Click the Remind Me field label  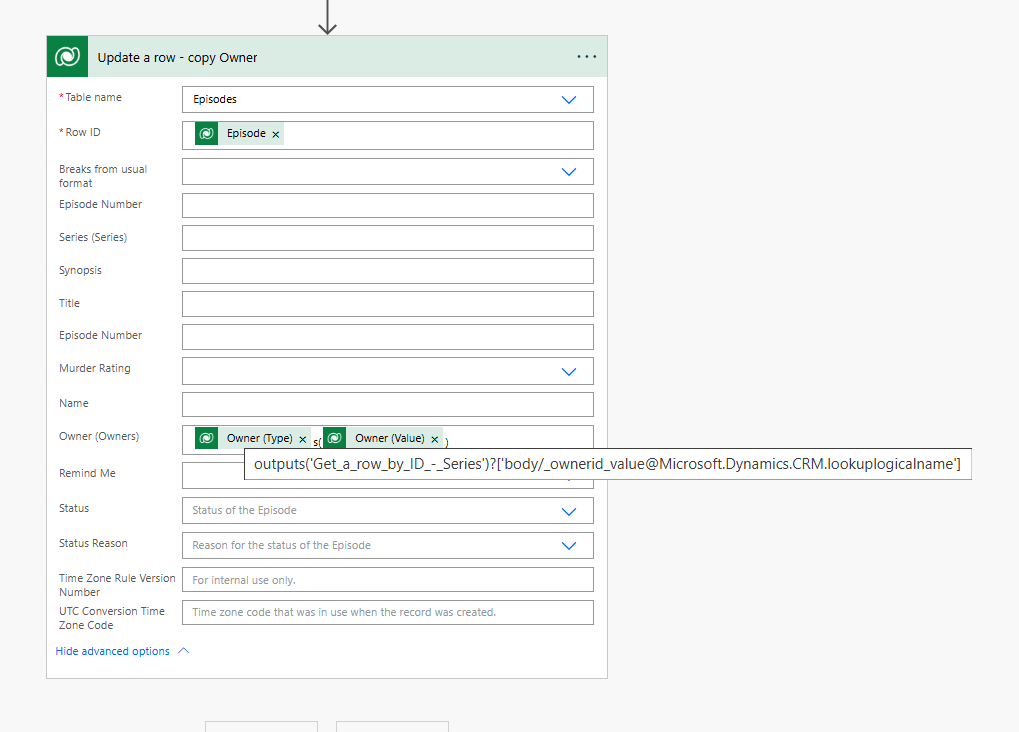(x=87, y=473)
